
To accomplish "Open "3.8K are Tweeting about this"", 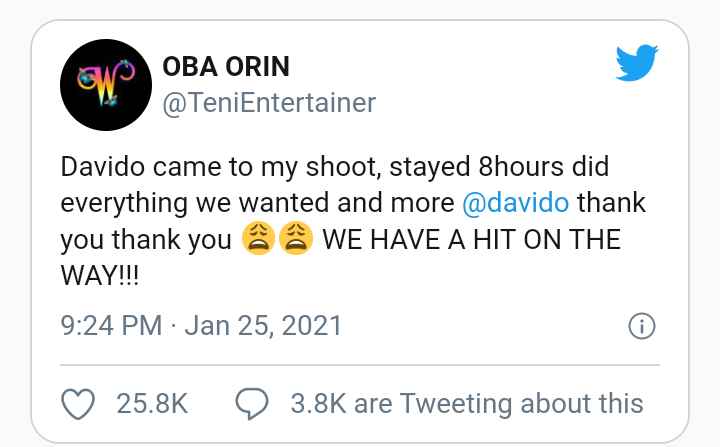I will (x=466, y=403).
